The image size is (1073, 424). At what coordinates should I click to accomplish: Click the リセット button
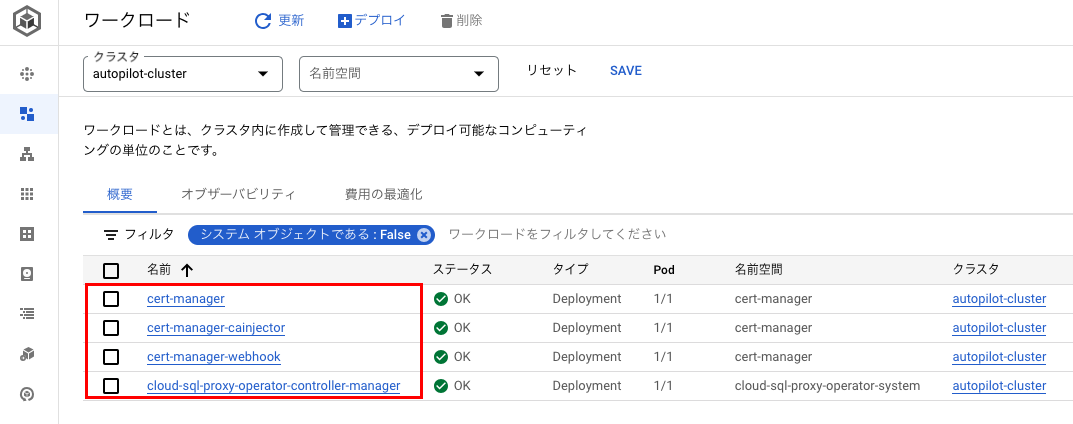pyautogui.click(x=552, y=70)
